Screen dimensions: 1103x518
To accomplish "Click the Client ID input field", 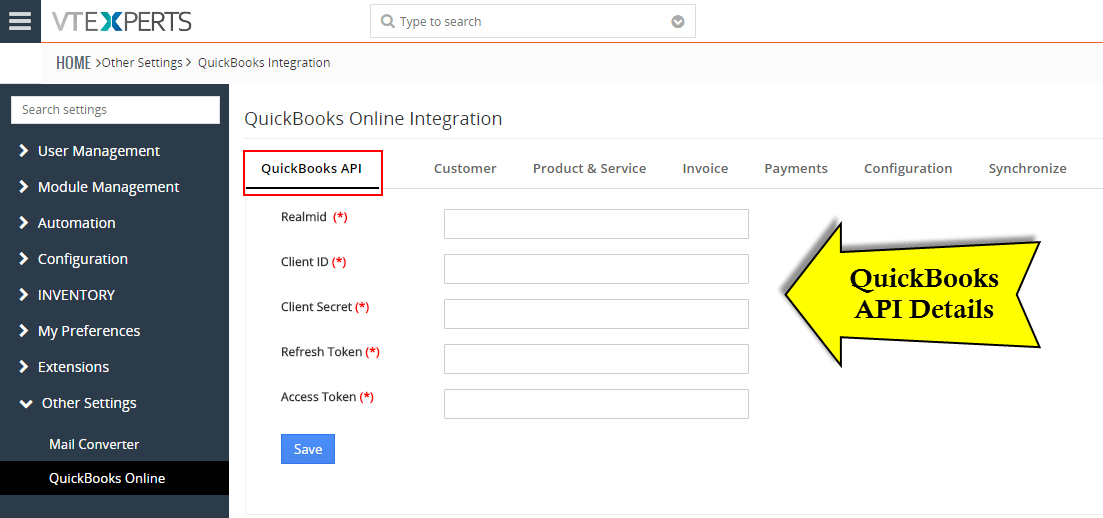I will pos(597,269).
